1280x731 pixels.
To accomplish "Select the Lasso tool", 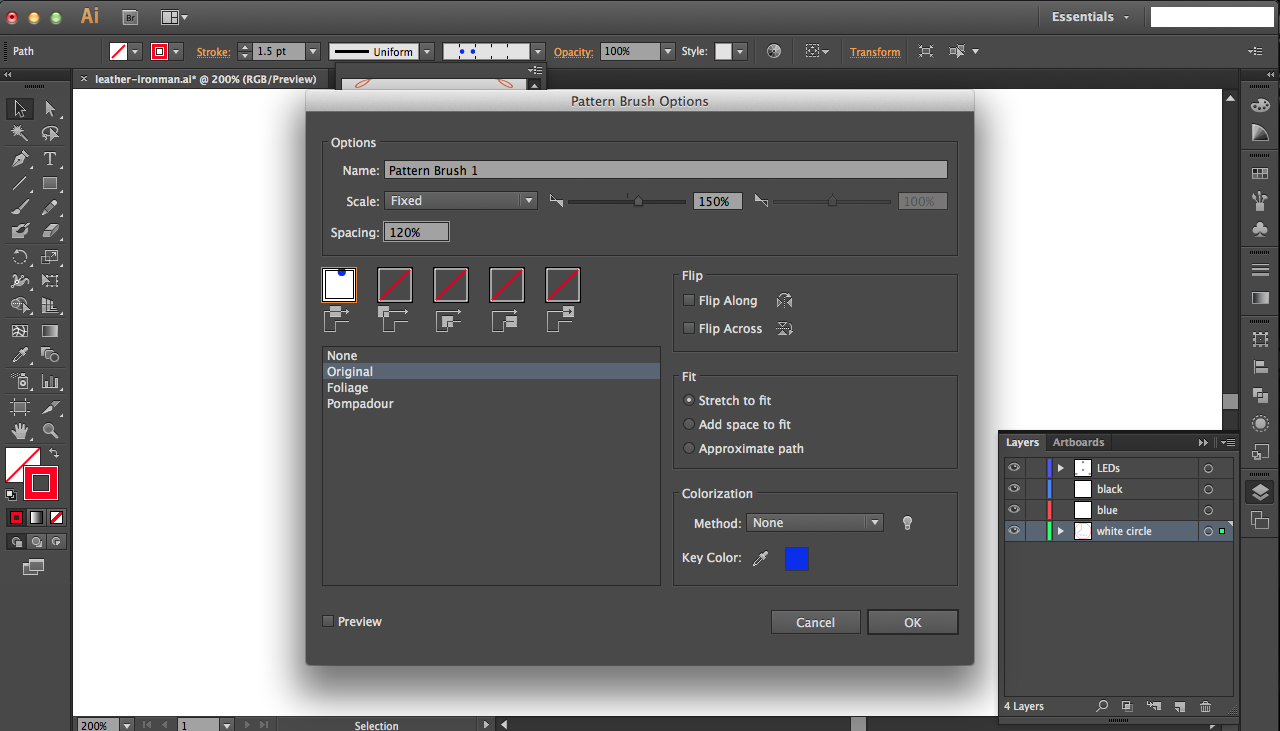I will pos(50,133).
